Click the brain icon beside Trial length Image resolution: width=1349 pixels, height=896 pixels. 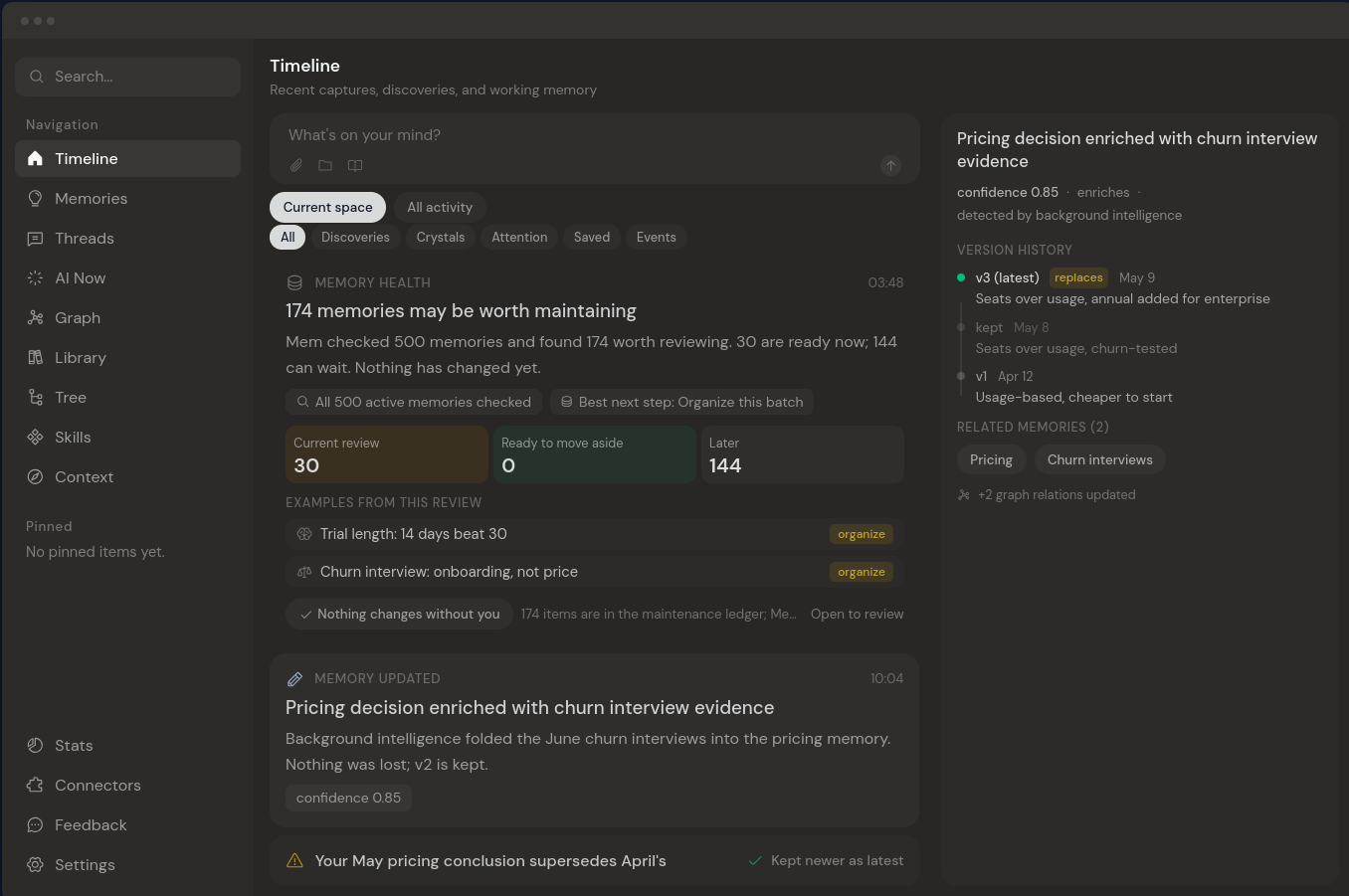point(304,534)
